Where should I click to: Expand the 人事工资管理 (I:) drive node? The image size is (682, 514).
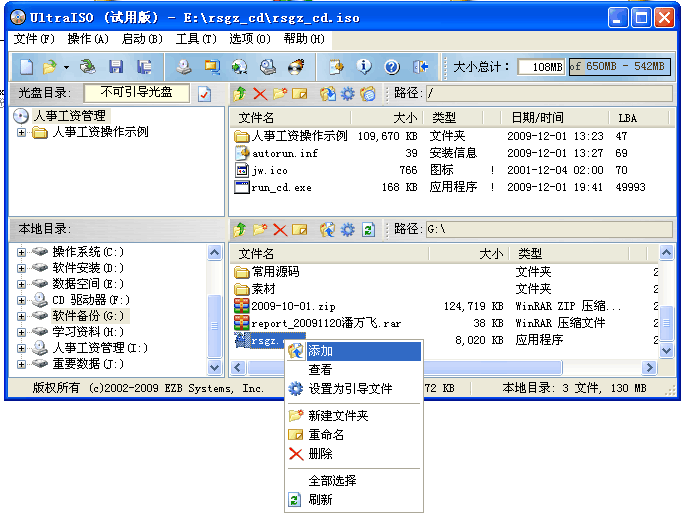[x=21, y=348]
